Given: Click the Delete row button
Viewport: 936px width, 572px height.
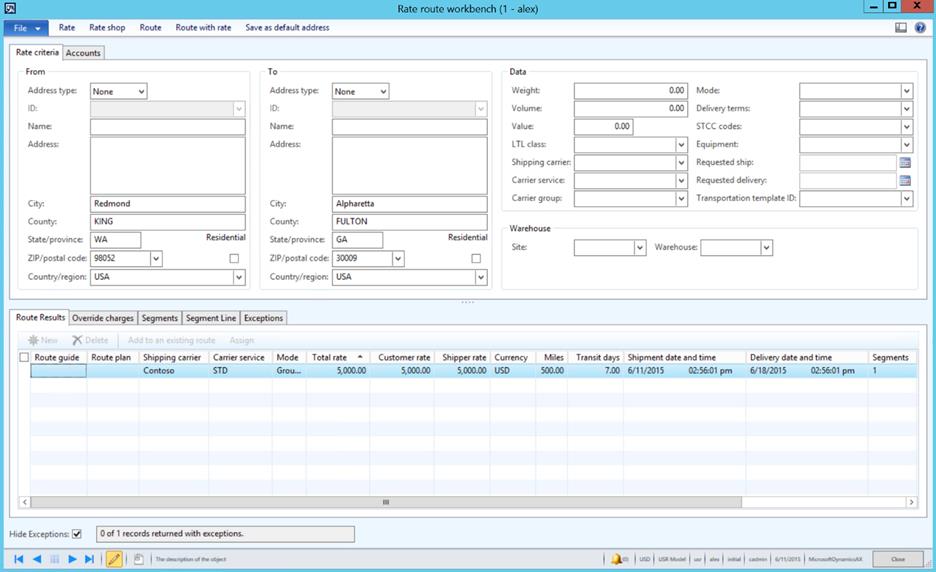Looking at the screenshot, I should [x=90, y=340].
